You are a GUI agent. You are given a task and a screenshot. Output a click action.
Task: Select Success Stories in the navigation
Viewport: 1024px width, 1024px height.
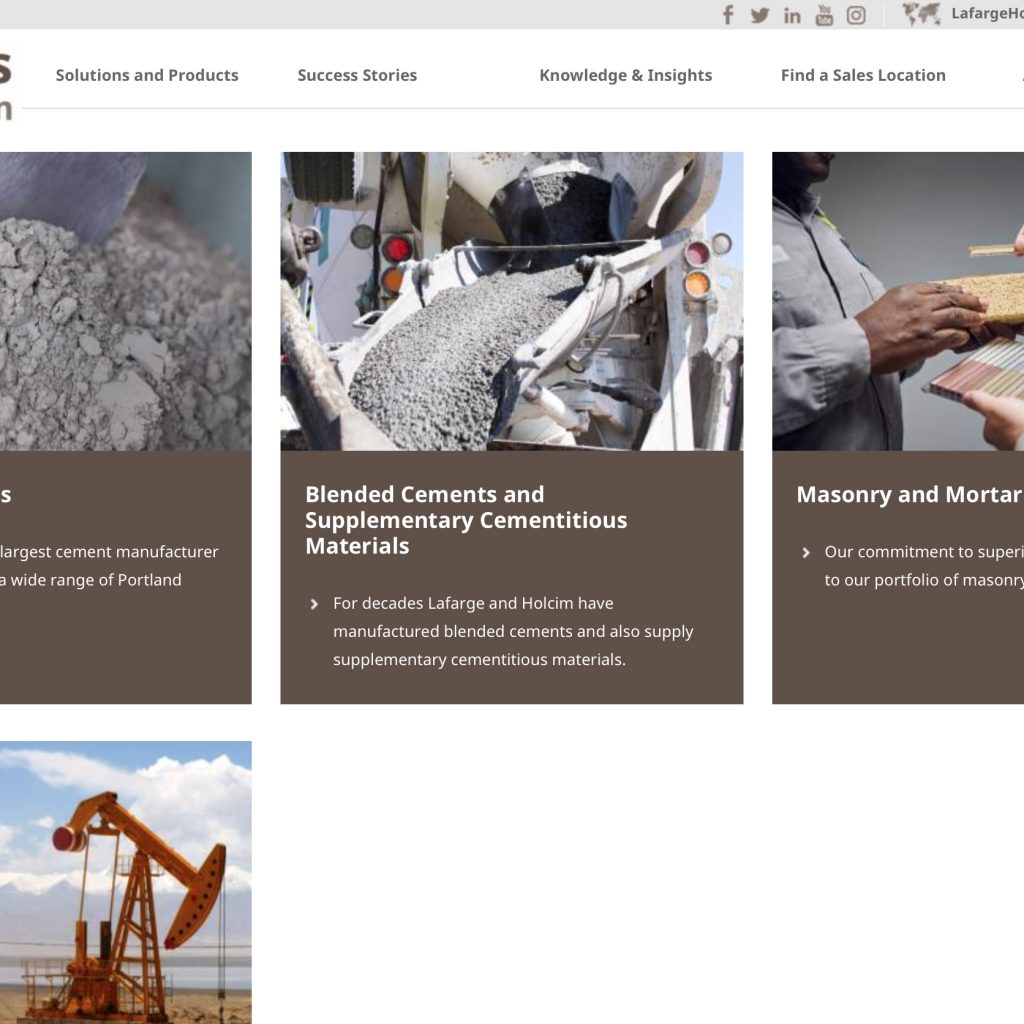357,75
